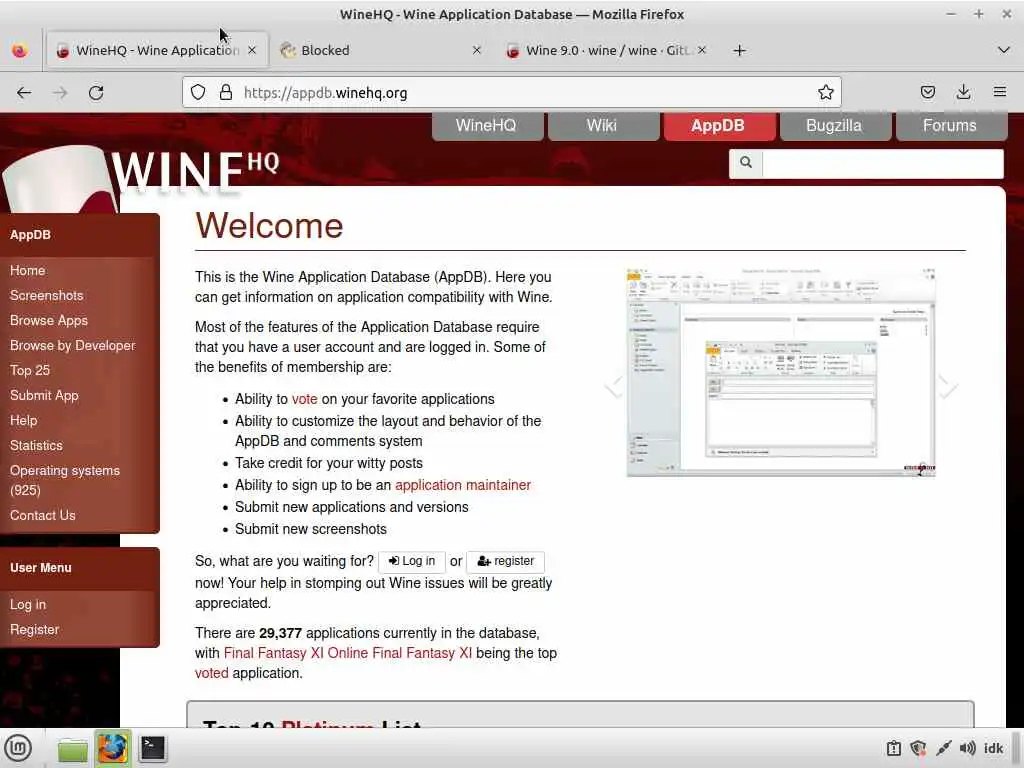Open the WineHQ top navigation tab

pos(487,126)
